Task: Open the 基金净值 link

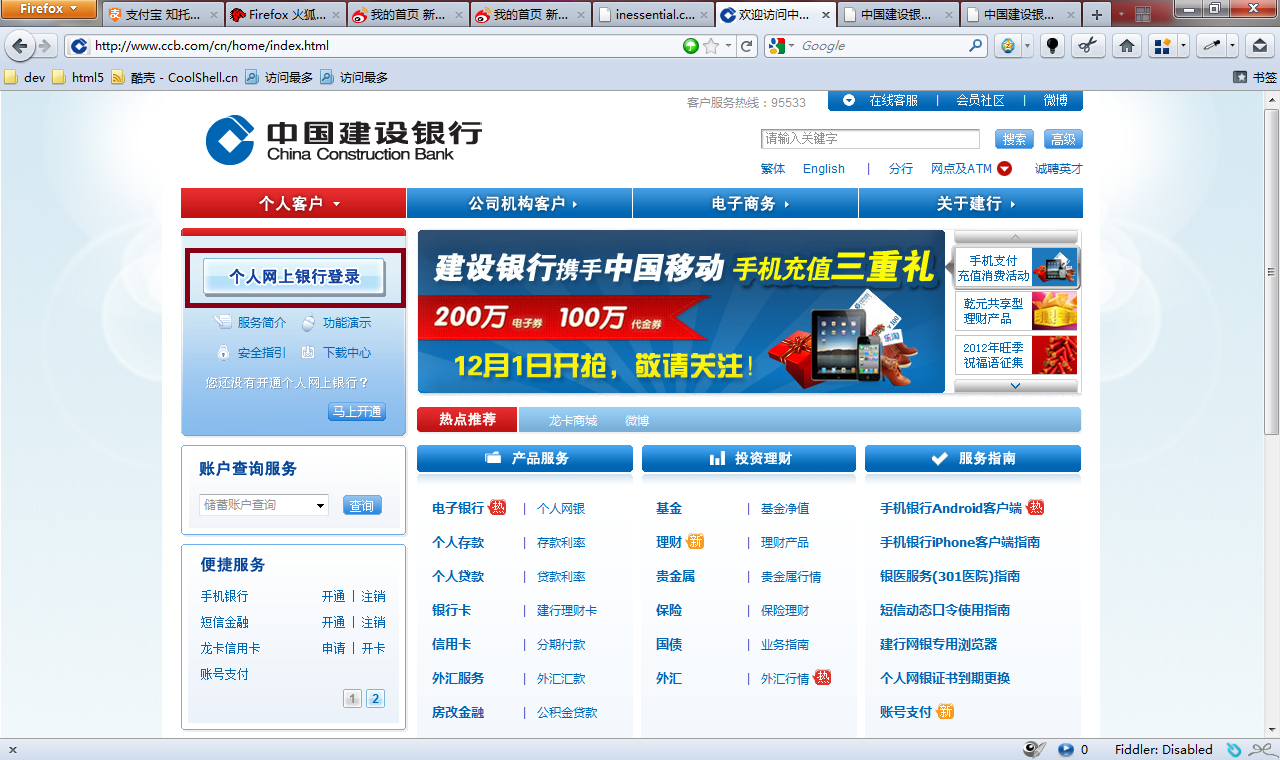Action: (785, 508)
